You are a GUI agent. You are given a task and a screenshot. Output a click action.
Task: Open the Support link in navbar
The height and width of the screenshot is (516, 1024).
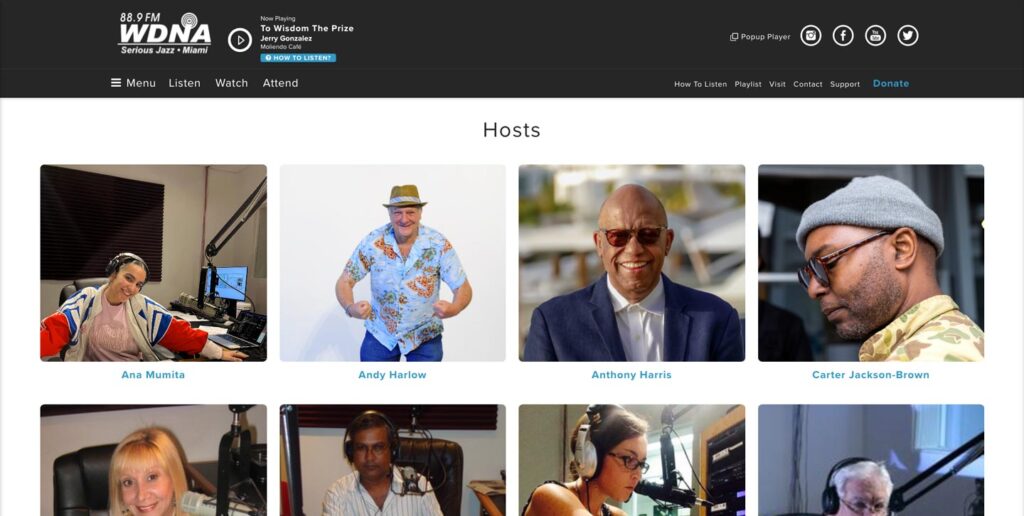(x=844, y=84)
